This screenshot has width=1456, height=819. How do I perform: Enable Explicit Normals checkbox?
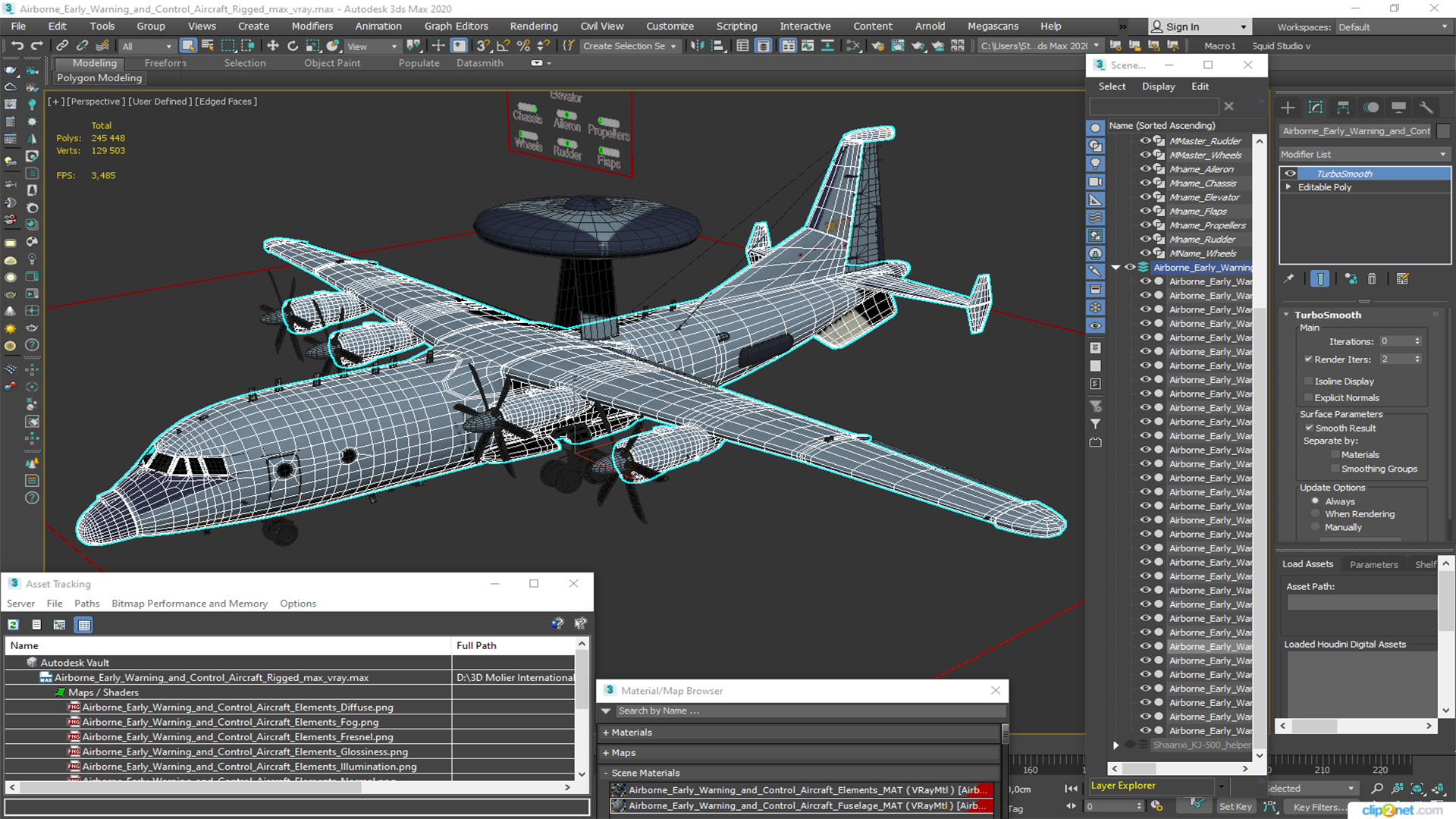tap(1308, 398)
